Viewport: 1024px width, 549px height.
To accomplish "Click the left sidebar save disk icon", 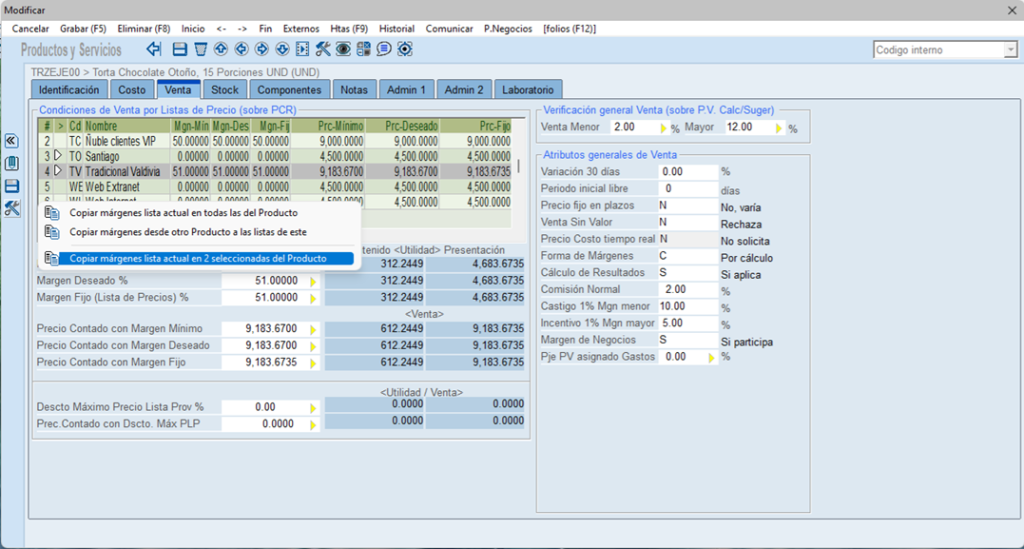I will (x=12, y=186).
